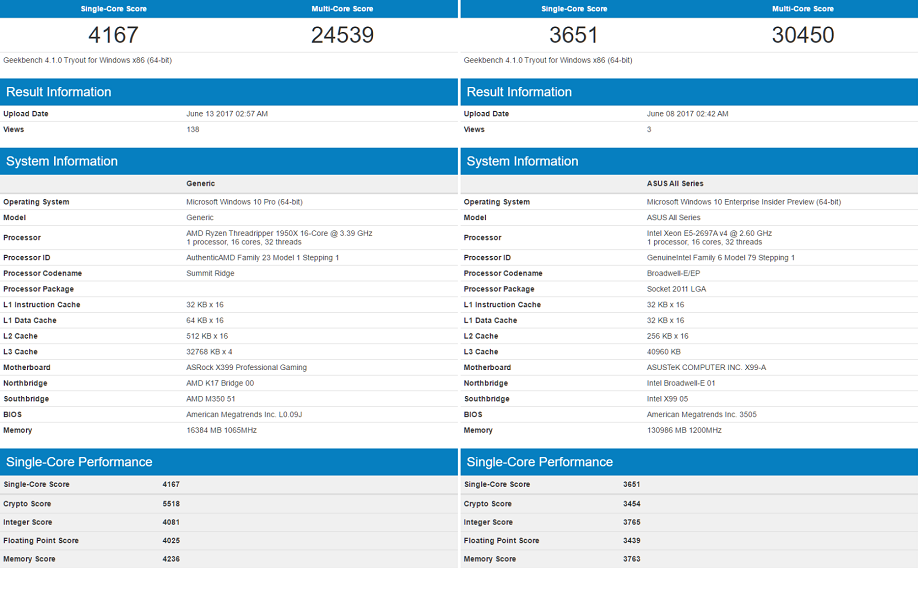This screenshot has width=919, height=600.
Task: Click the 30450 multi-core score
Action: (x=803, y=35)
